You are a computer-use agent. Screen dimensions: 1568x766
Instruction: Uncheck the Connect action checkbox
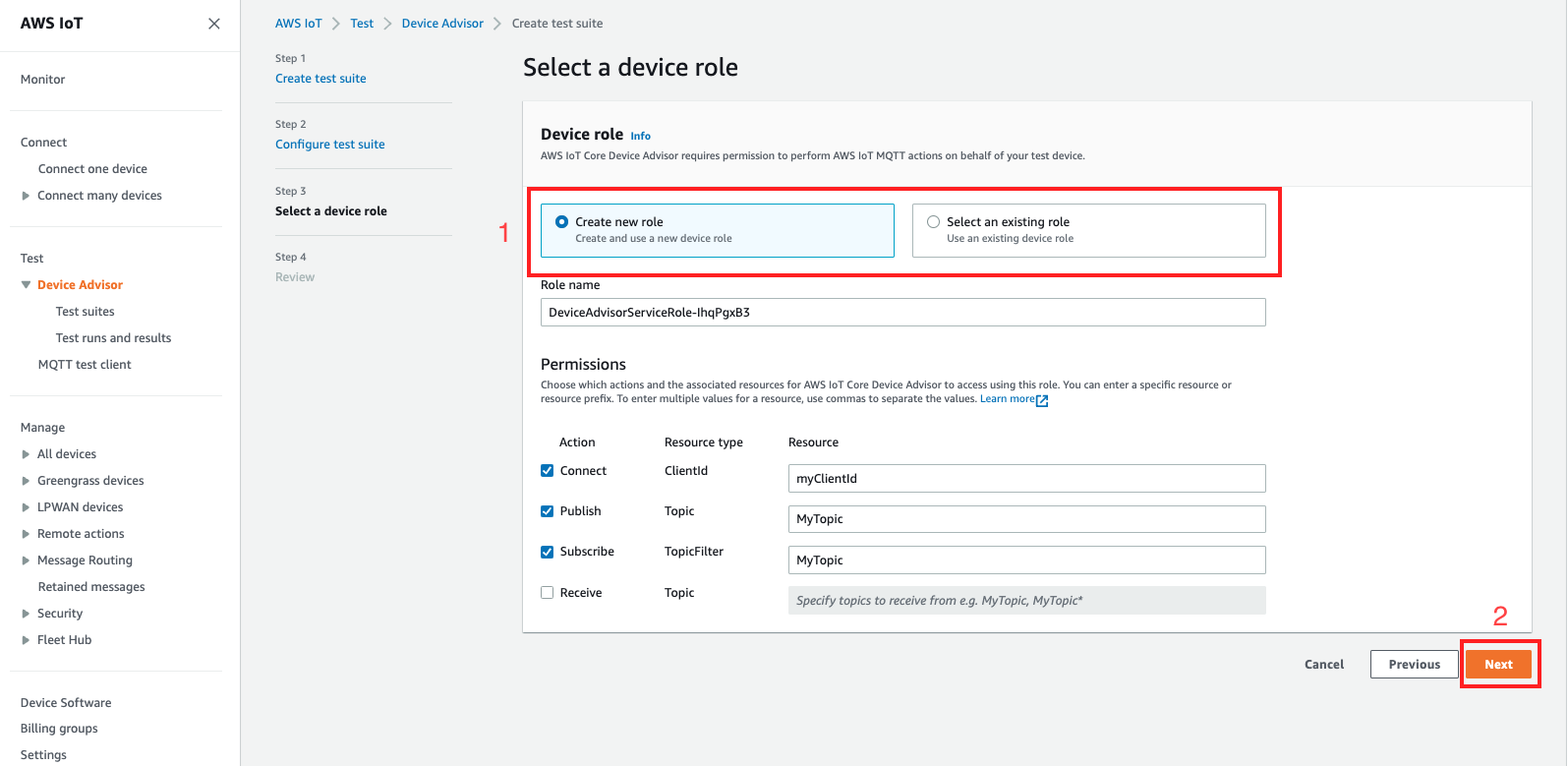548,471
